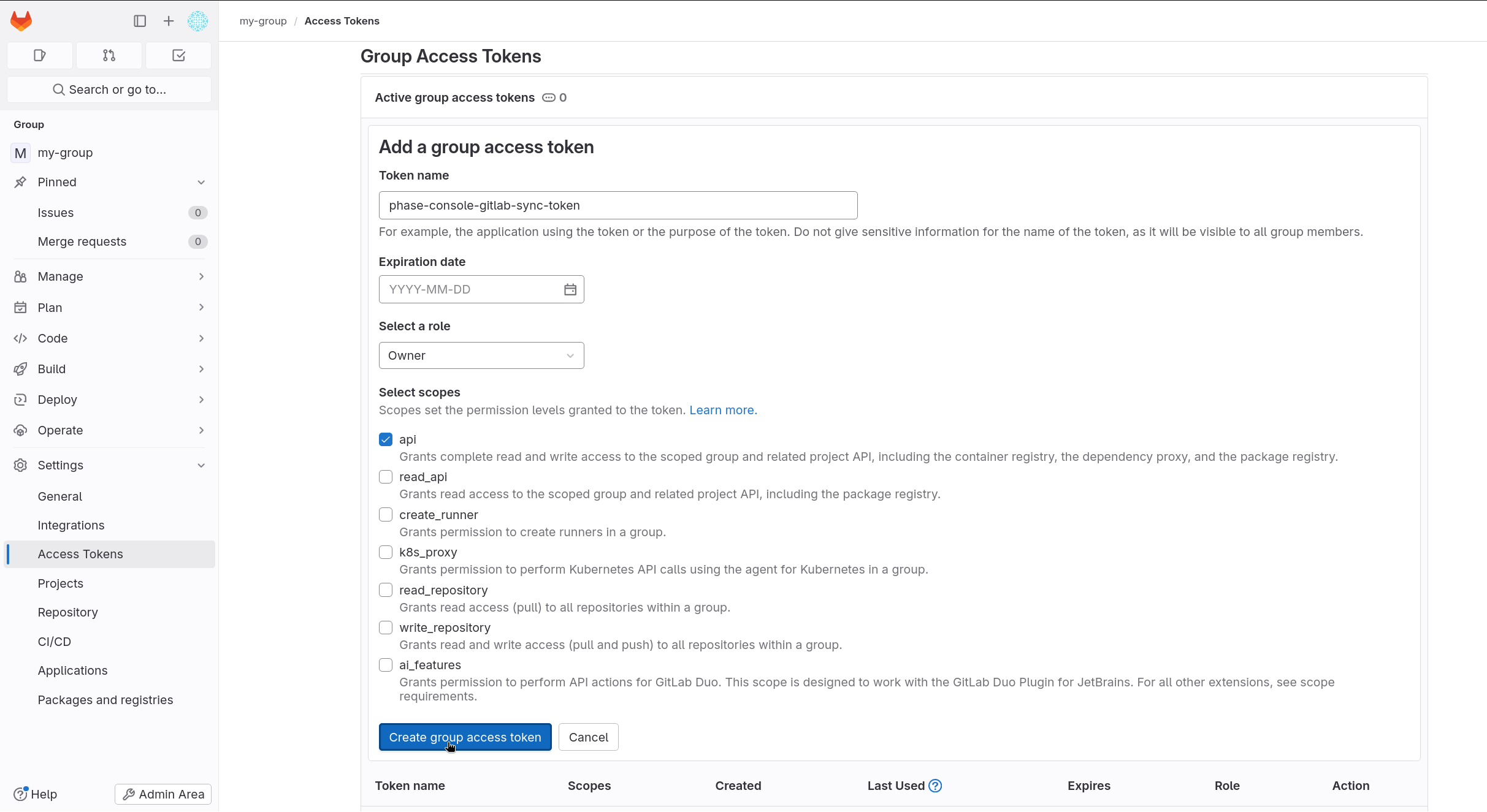
Task: Click Create group access token
Action: [465, 737]
